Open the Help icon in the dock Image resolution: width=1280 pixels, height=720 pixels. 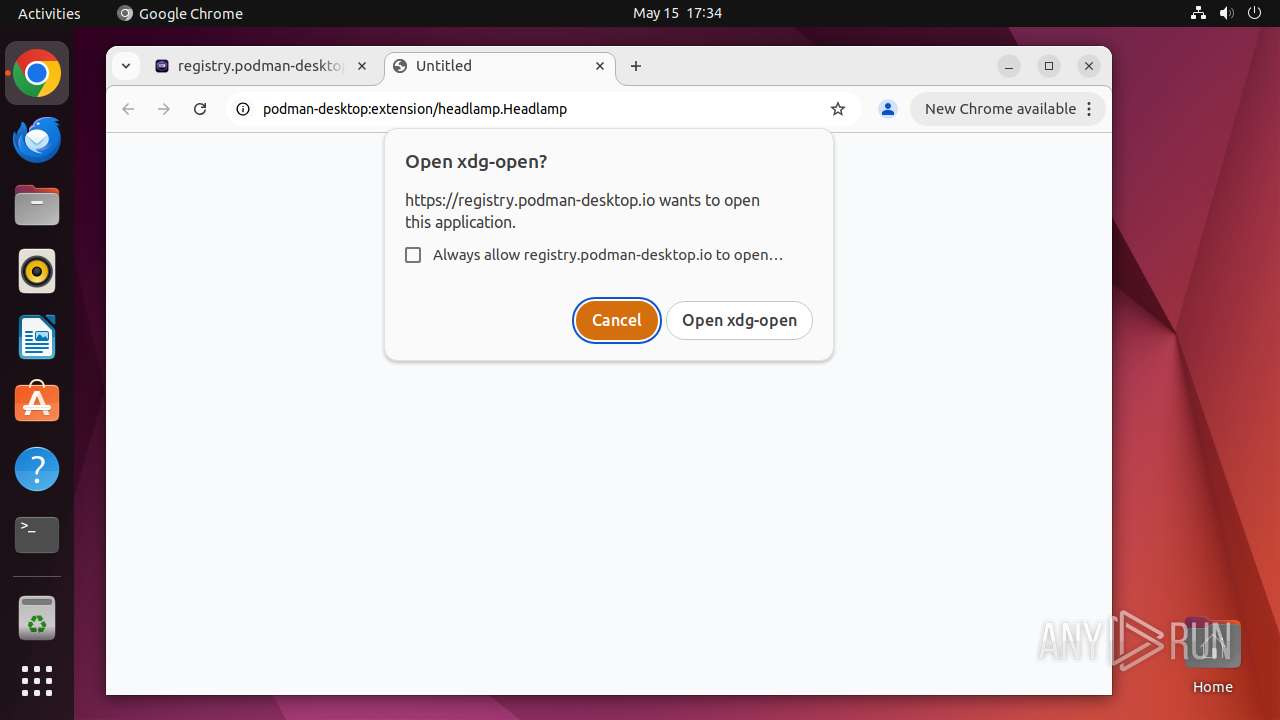(x=37, y=469)
